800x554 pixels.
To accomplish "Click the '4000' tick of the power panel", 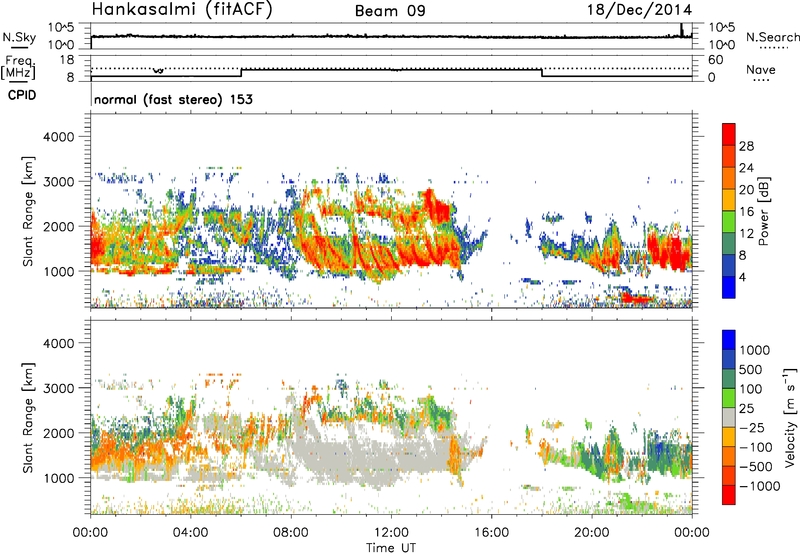I will tap(58, 137).
